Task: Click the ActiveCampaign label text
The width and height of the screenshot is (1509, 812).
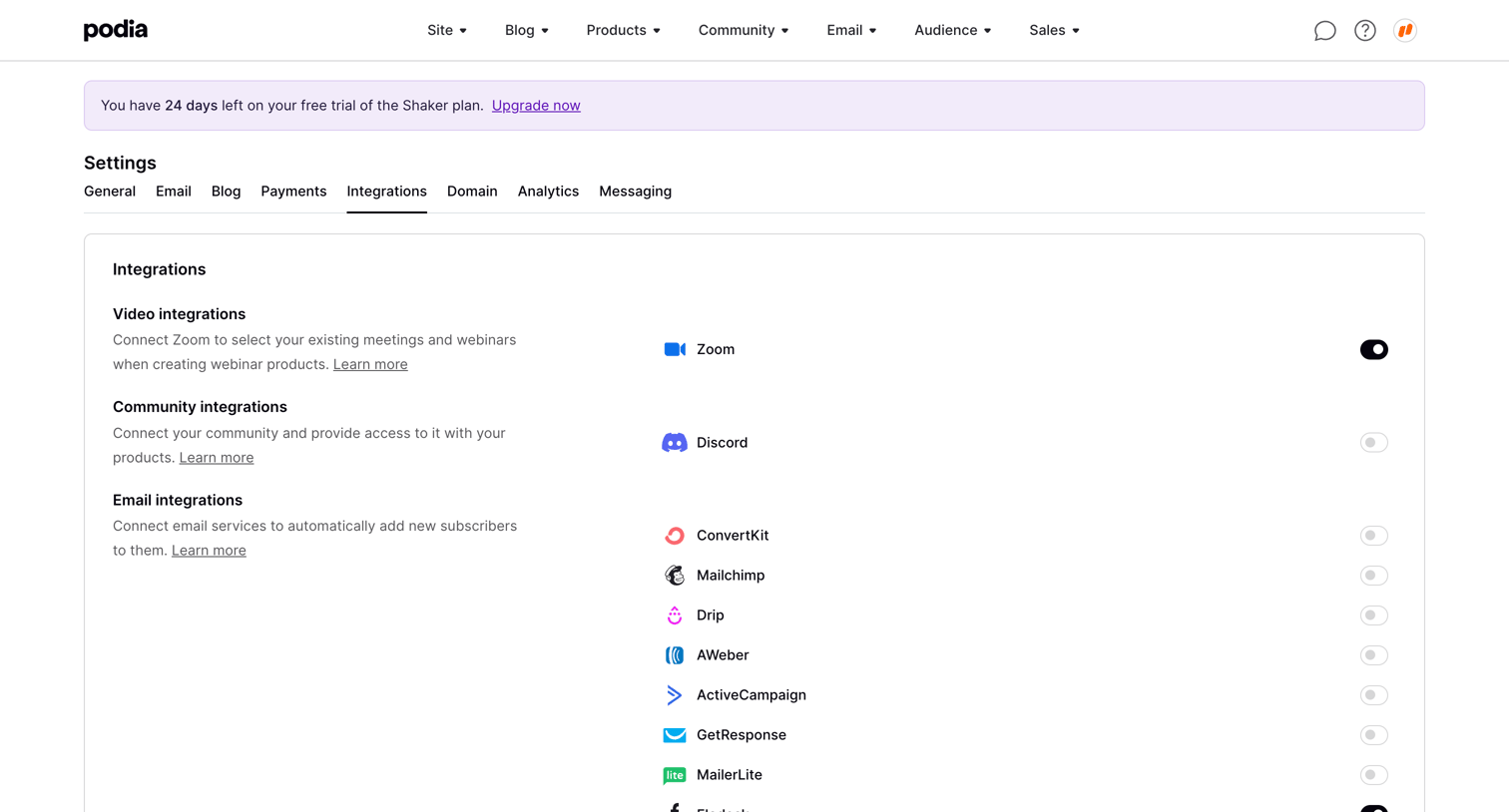Action: tap(752, 695)
